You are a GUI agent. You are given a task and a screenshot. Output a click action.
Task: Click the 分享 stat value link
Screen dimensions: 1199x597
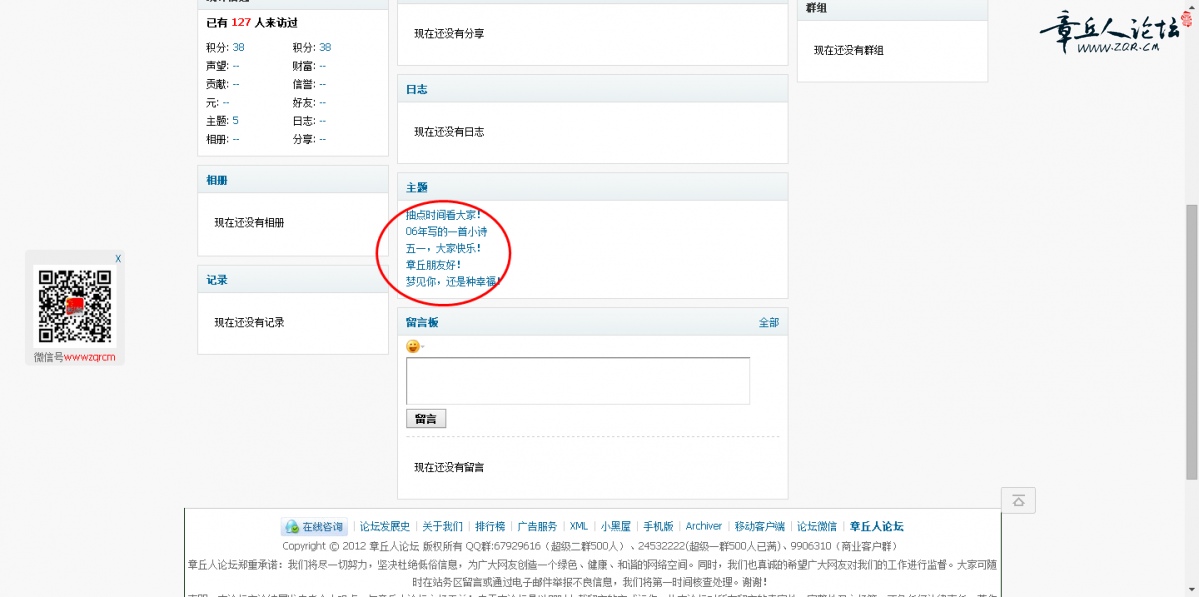pos(323,139)
